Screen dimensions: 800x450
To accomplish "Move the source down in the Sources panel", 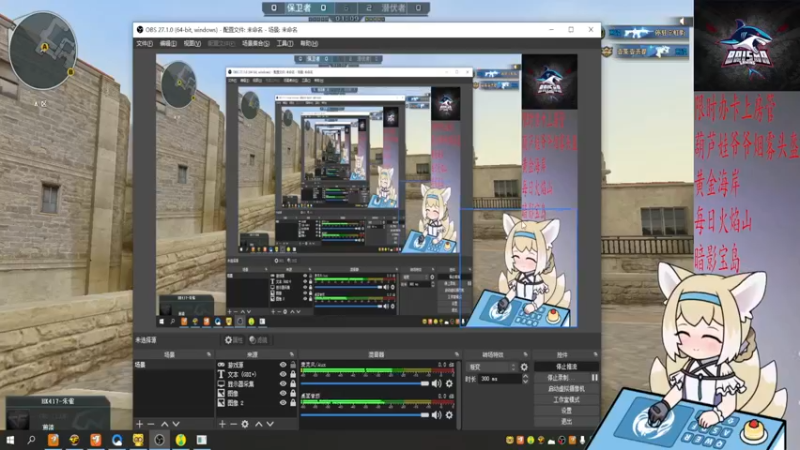I will [x=270, y=424].
